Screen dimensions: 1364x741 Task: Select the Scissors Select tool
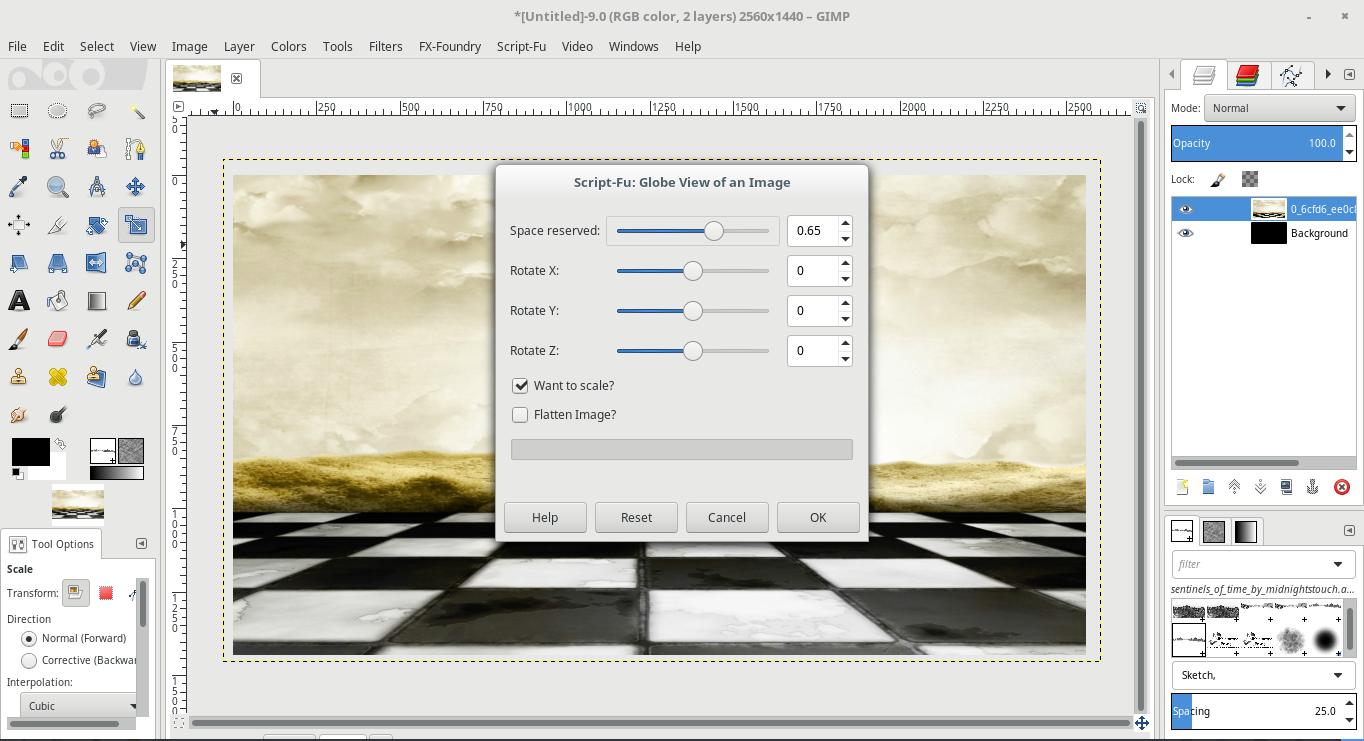point(58,149)
